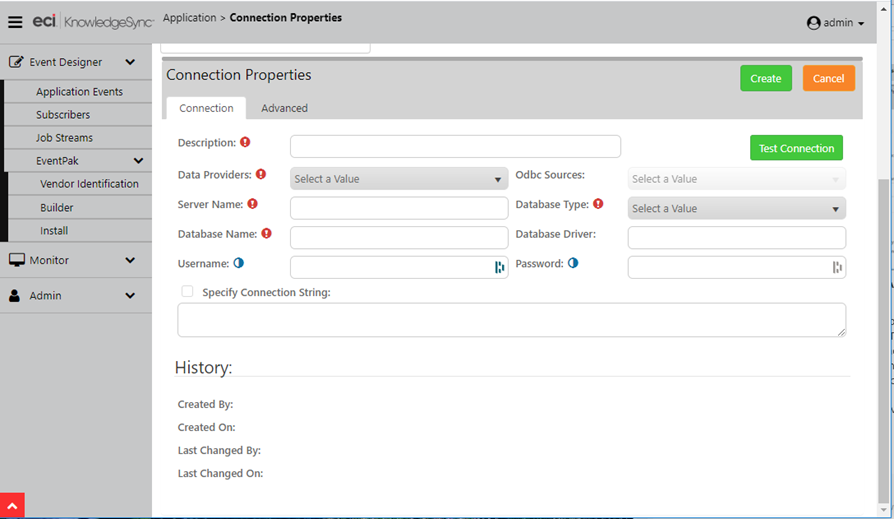Click the Test Connection button
This screenshot has width=894, height=519.
pyautogui.click(x=796, y=148)
